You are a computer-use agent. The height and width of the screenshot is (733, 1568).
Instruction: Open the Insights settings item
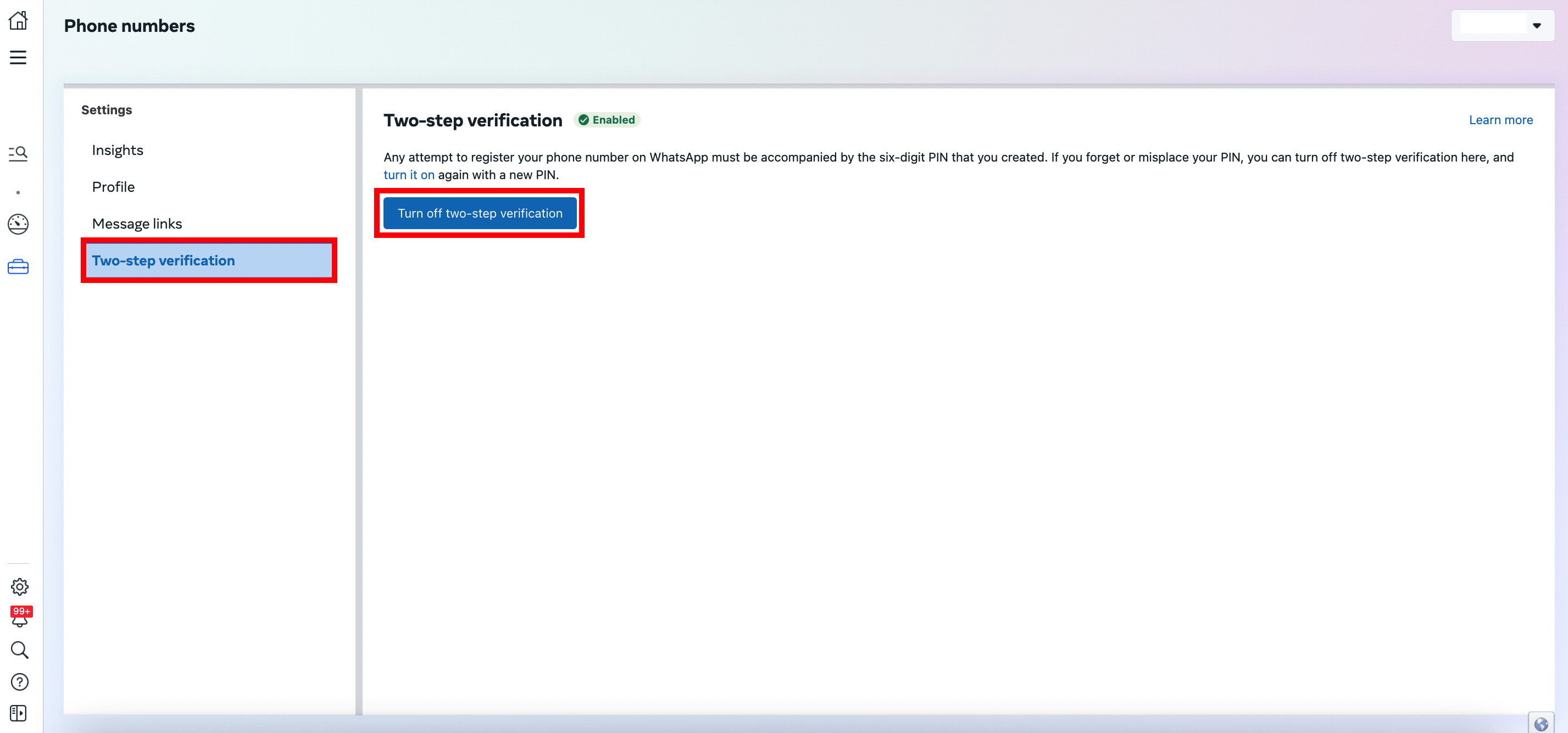click(118, 151)
